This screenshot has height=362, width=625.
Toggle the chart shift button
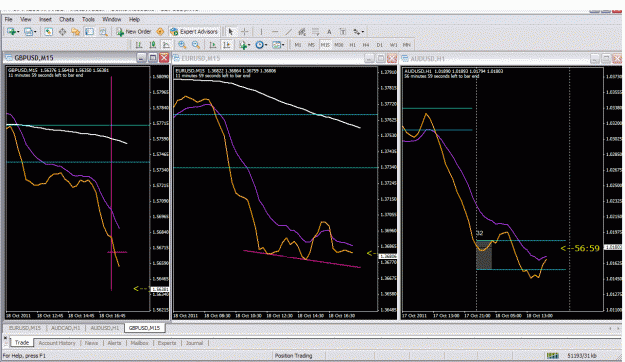pyautogui.click(x=227, y=45)
